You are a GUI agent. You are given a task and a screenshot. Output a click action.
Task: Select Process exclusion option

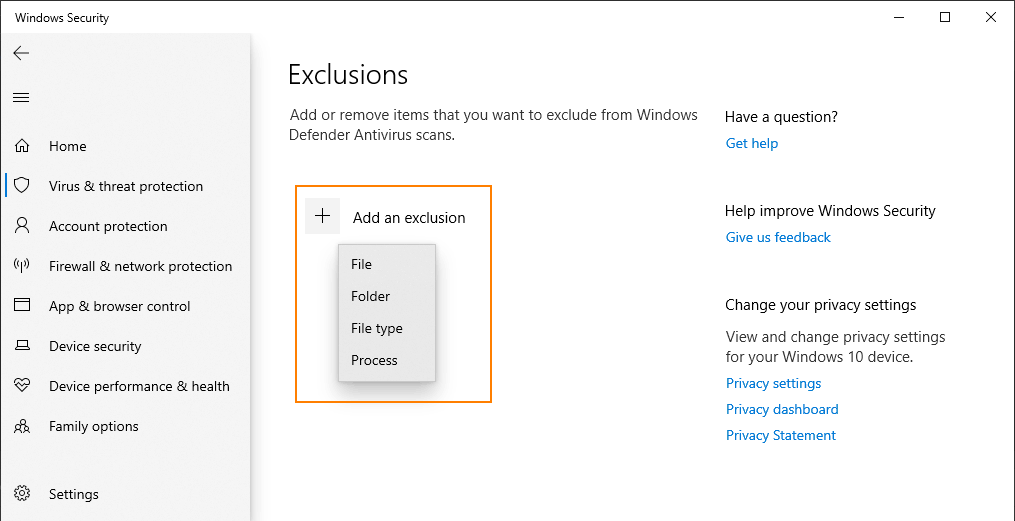(375, 360)
